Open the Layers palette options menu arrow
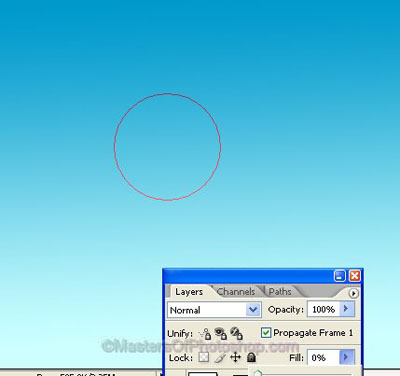Viewport: 400px width, 376px height. (353, 293)
